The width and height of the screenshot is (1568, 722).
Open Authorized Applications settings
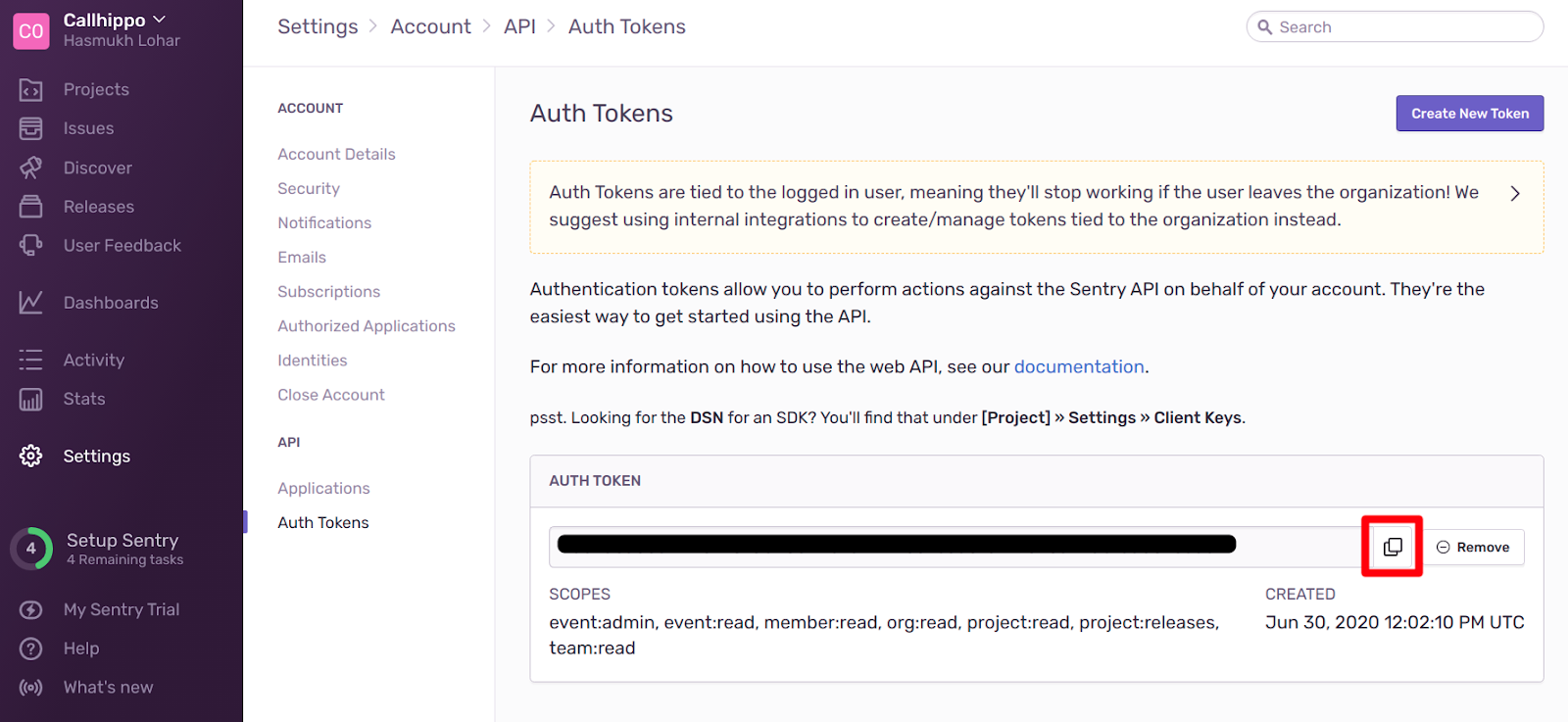pos(367,325)
